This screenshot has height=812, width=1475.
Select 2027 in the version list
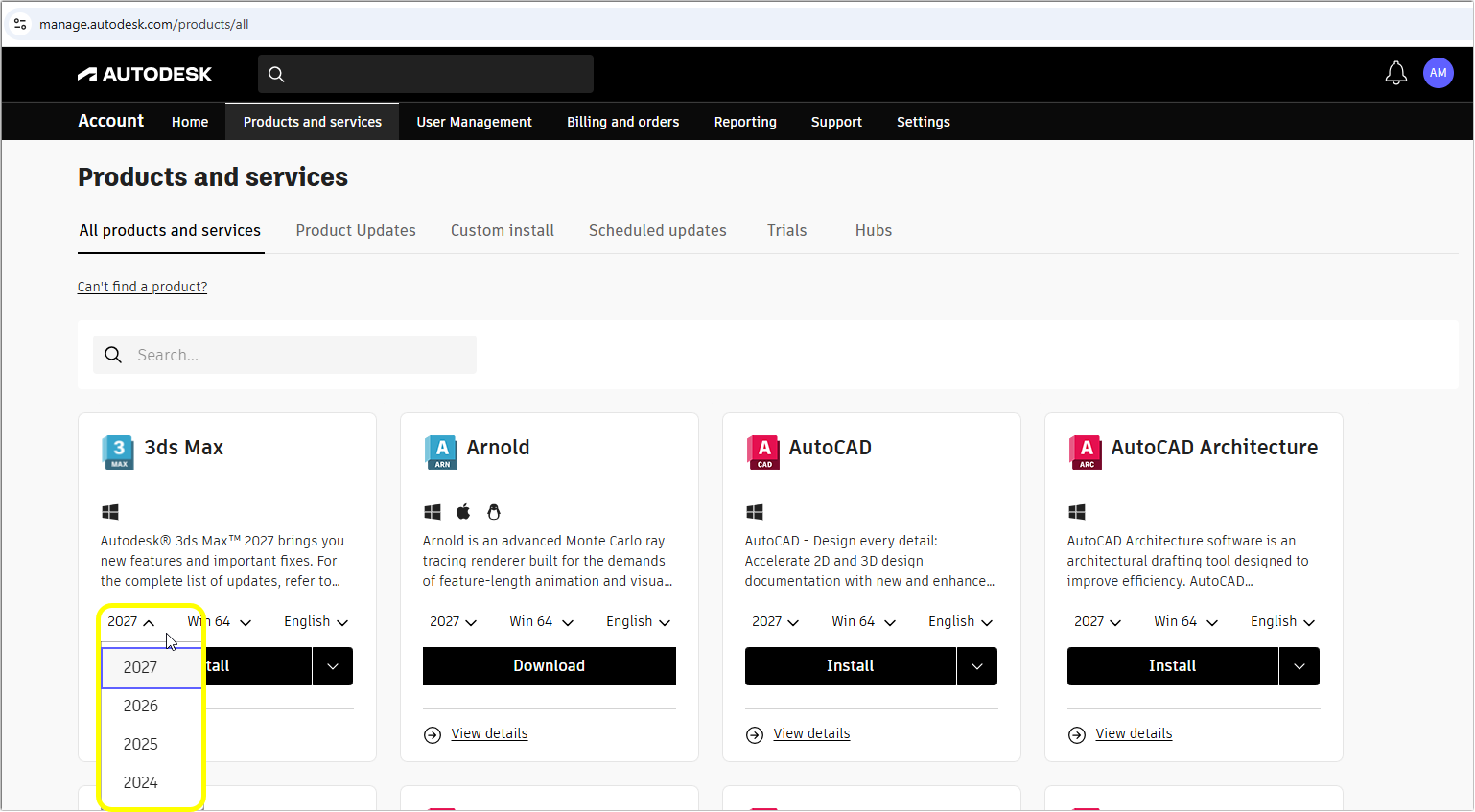click(x=152, y=668)
